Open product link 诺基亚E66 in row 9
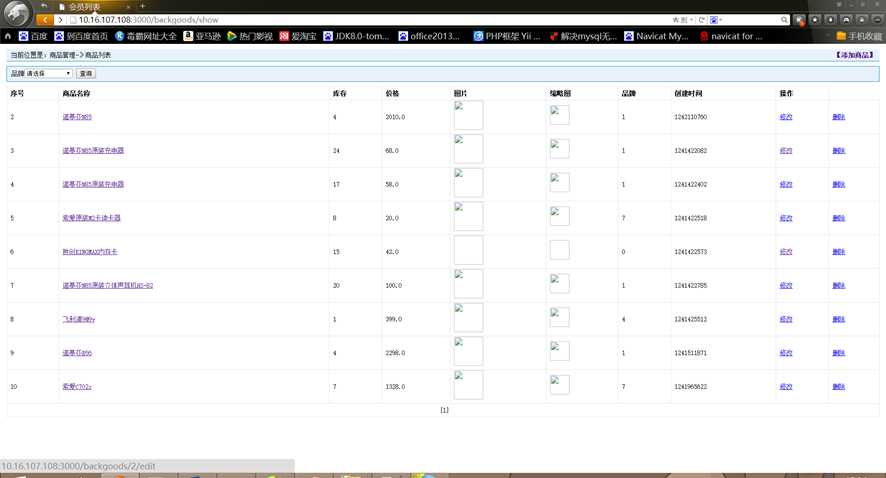 77,353
